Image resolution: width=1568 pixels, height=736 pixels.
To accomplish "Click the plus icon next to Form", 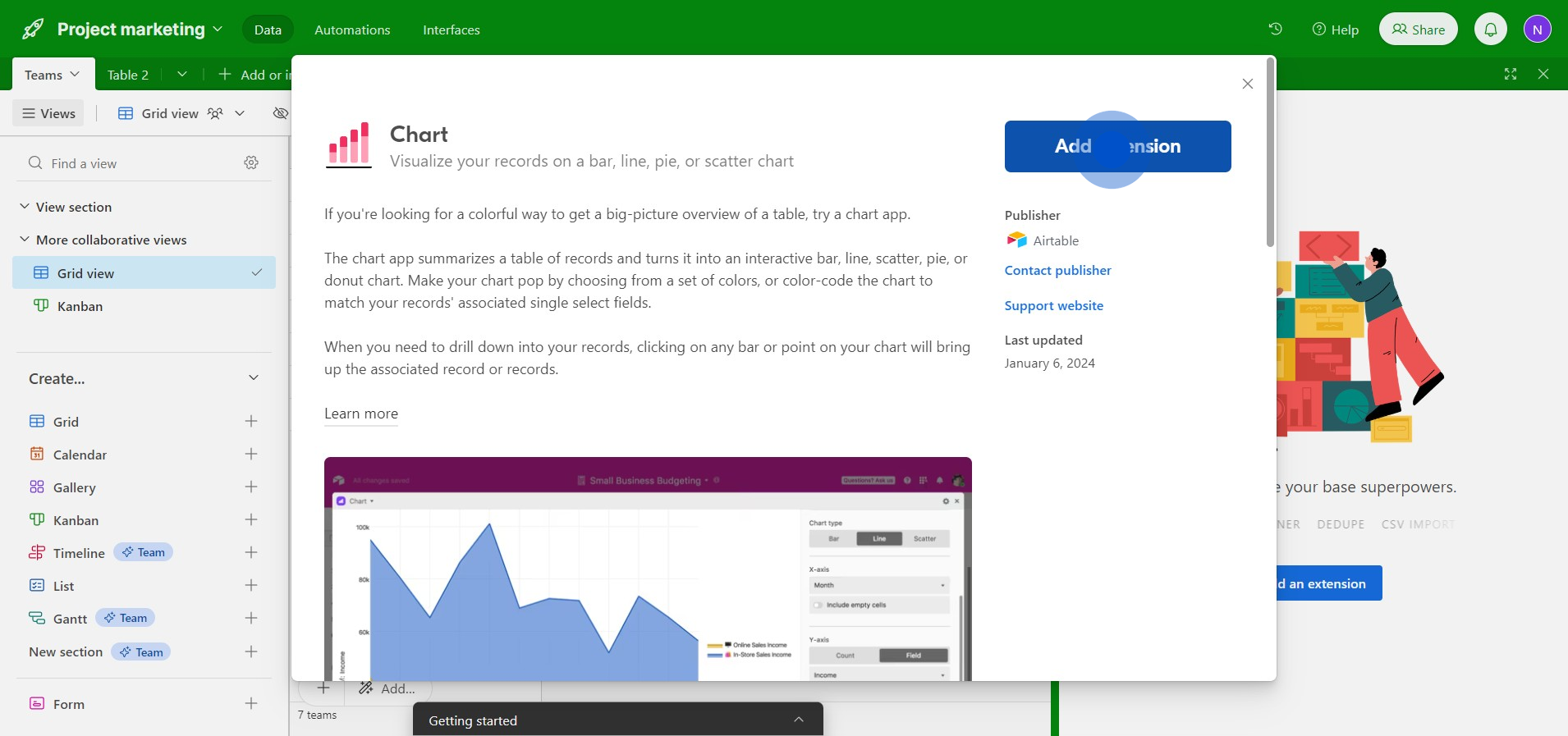I will pos(251,703).
